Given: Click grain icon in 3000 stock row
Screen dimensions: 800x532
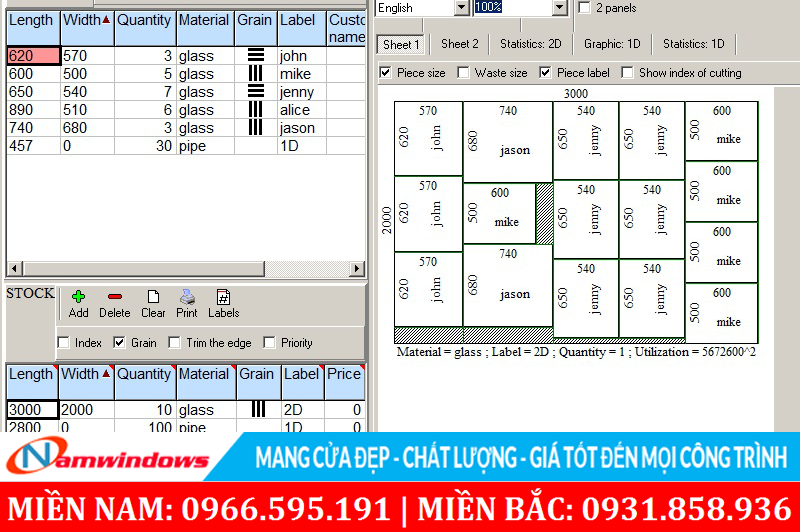Looking at the screenshot, I should 258,409.
